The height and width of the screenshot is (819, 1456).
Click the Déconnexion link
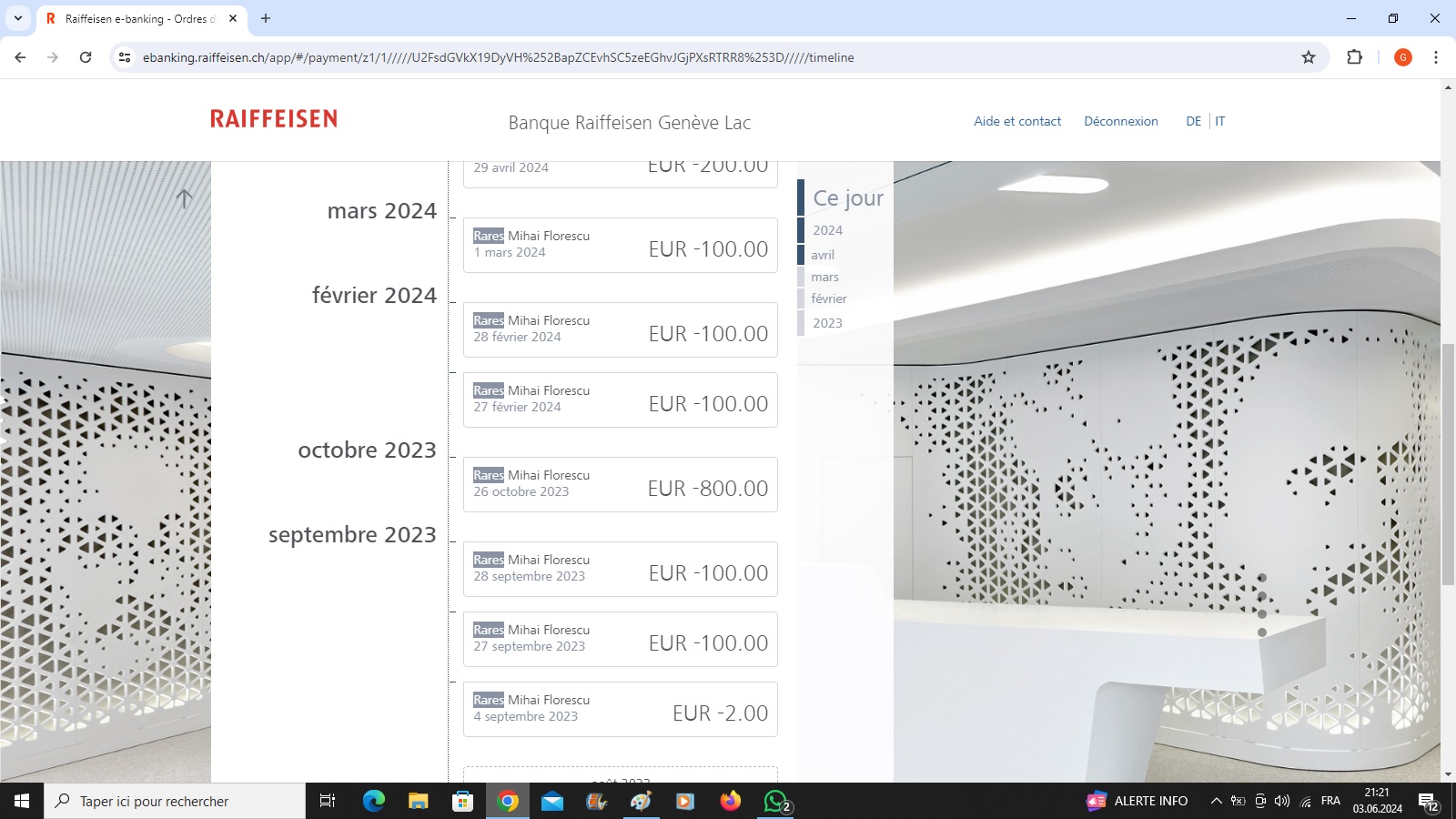pos(1120,121)
